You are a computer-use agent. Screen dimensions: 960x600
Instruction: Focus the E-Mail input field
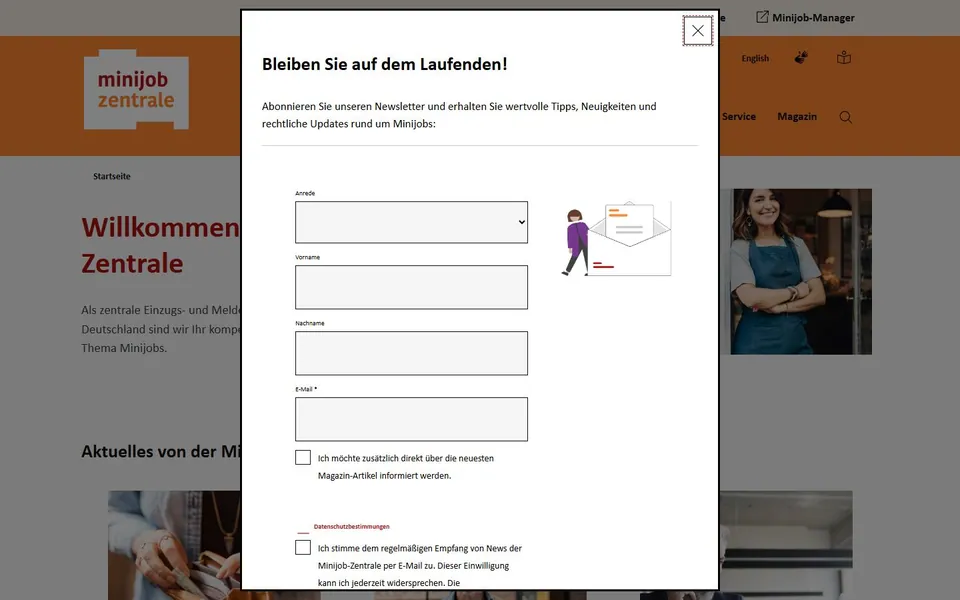(x=411, y=419)
